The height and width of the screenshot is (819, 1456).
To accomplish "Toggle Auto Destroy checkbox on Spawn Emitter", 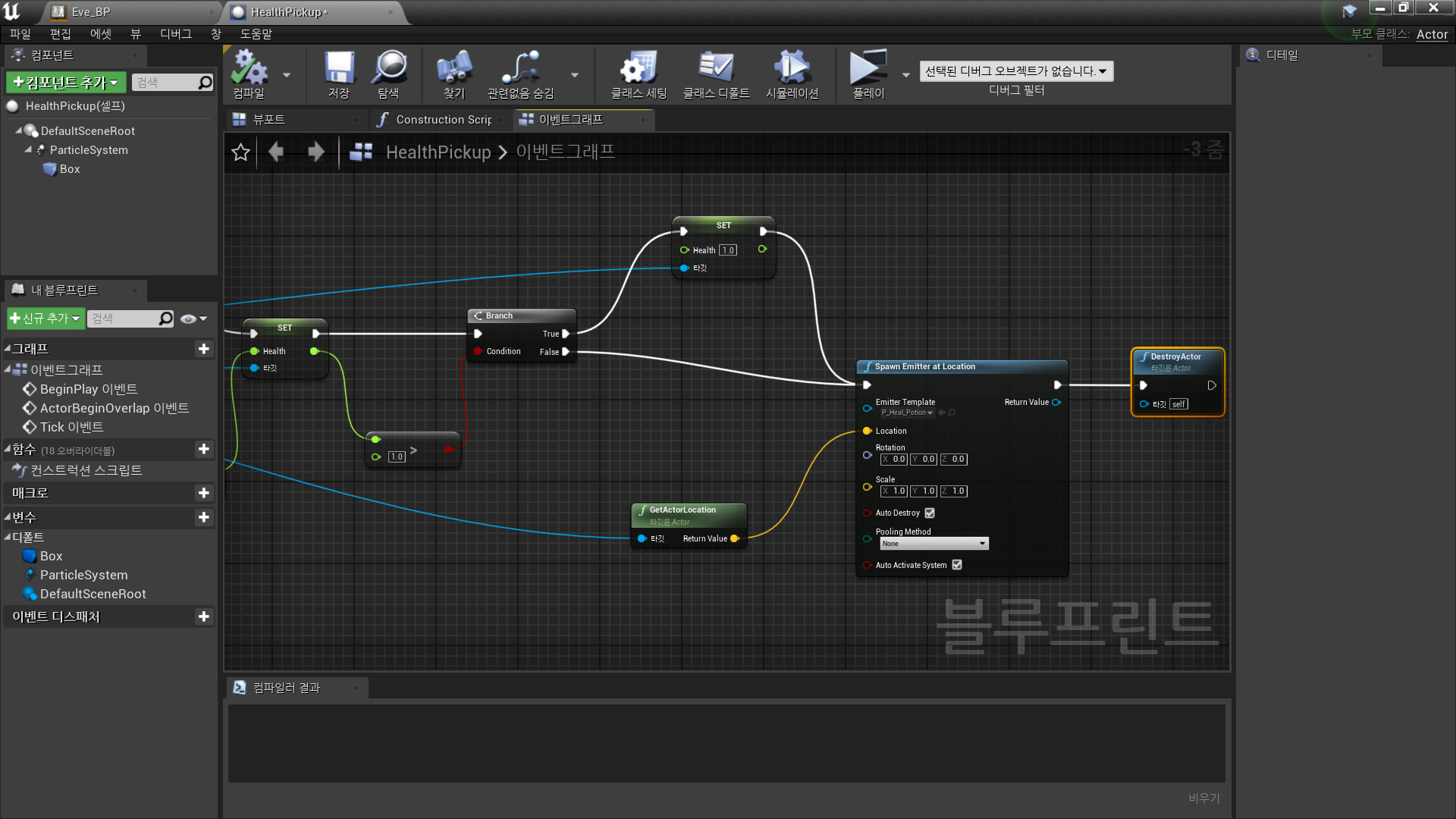I will (930, 513).
